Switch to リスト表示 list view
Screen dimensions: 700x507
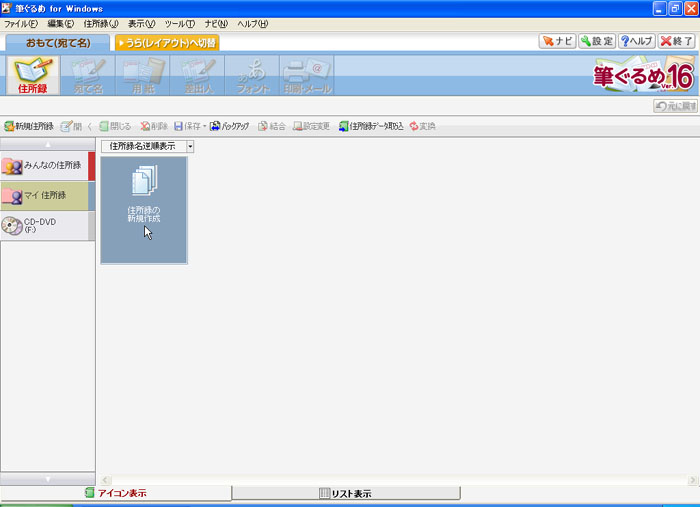pos(345,493)
